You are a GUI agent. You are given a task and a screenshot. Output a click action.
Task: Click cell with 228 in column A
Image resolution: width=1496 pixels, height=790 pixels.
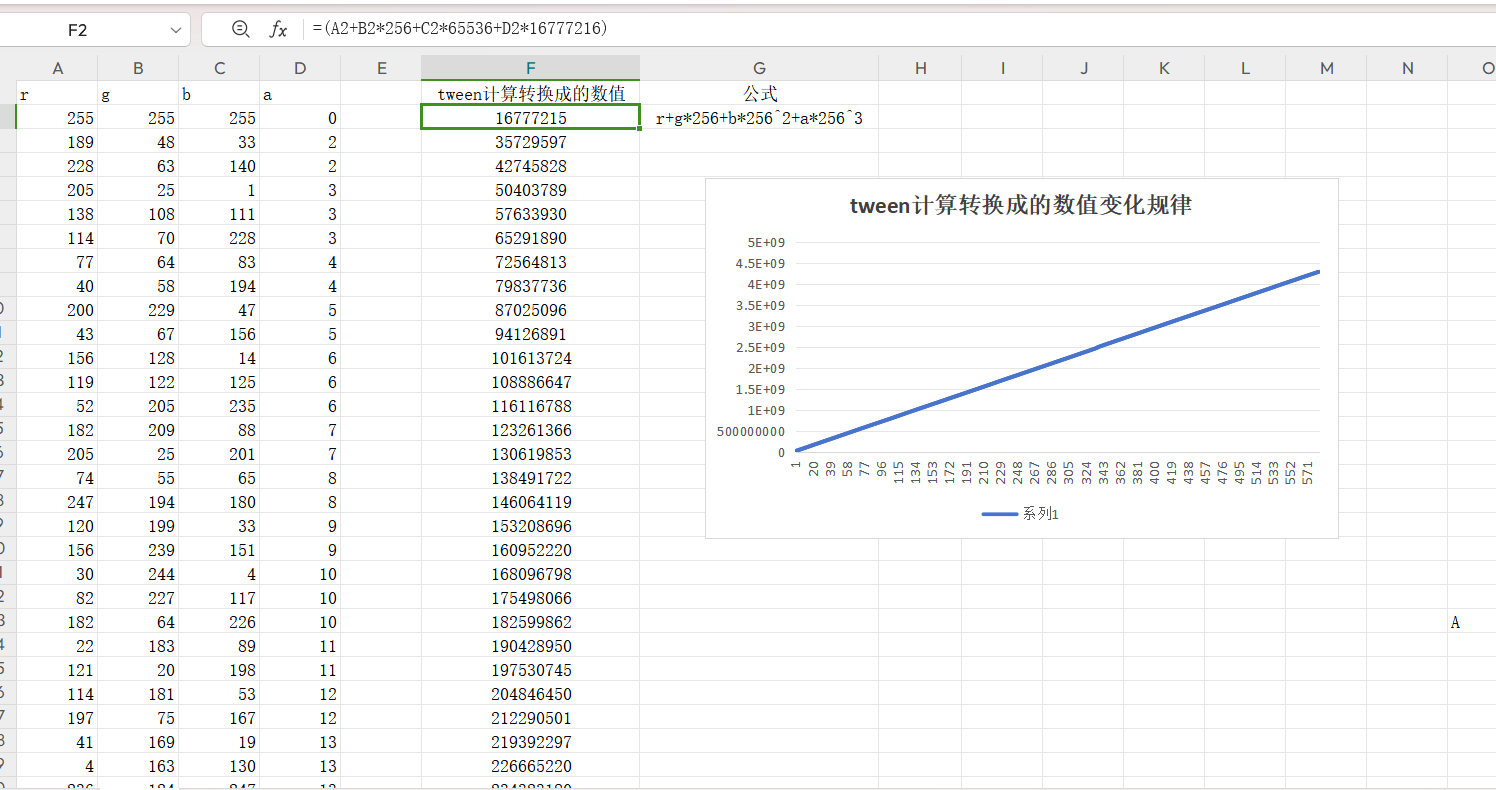tap(57, 166)
